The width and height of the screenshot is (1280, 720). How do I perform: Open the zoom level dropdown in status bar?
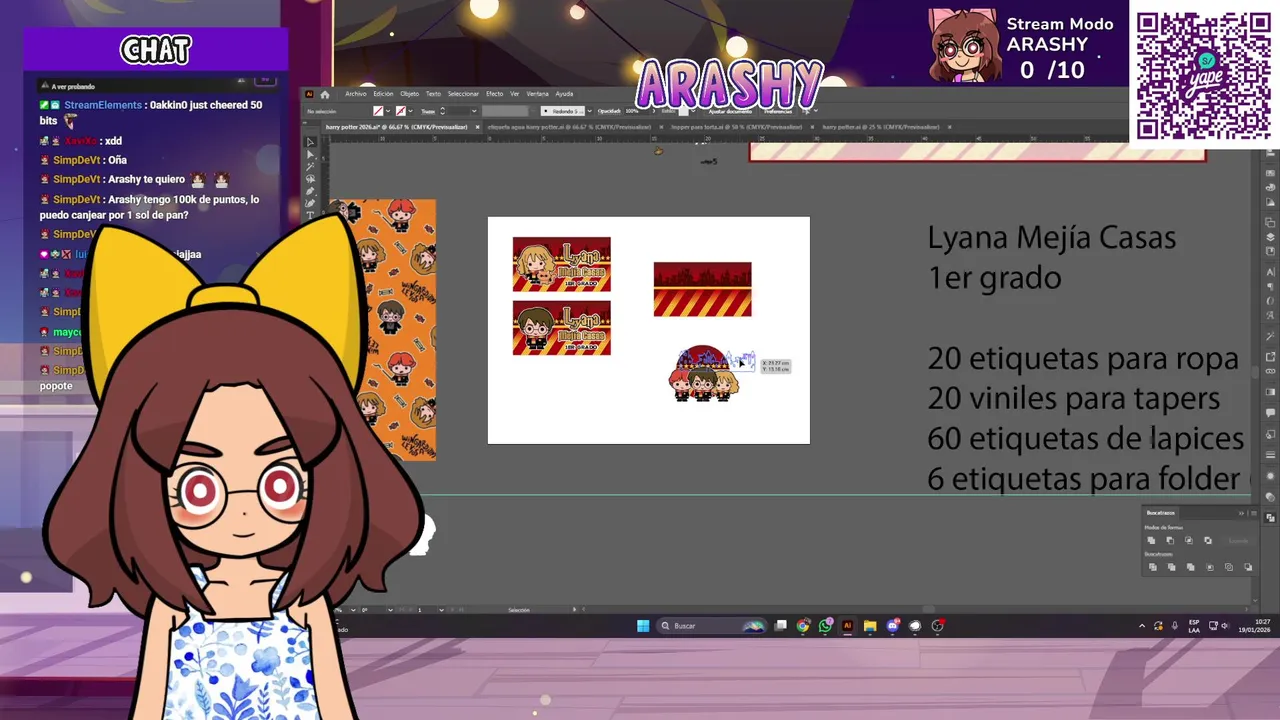[x=353, y=610]
